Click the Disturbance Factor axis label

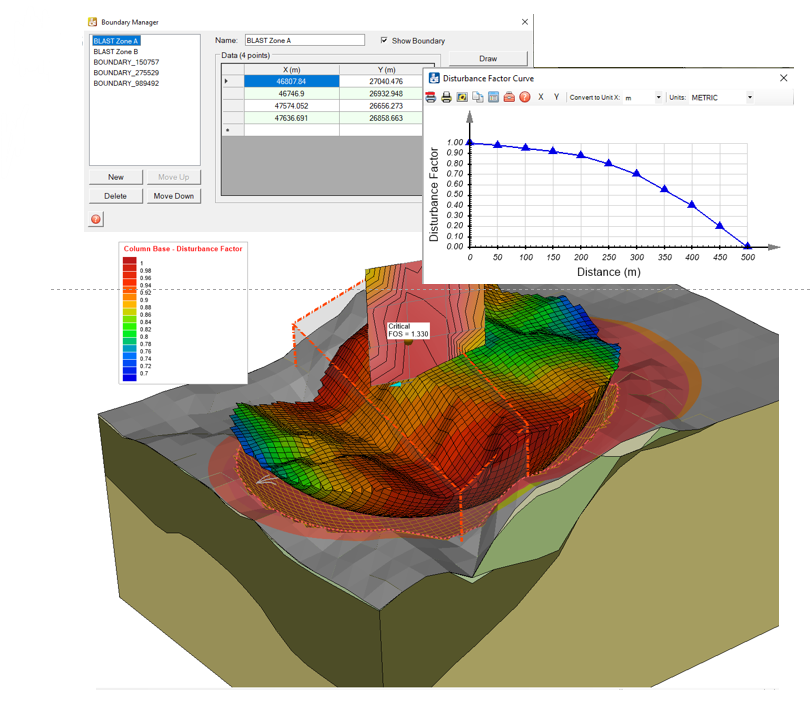(x=434, y=194)
